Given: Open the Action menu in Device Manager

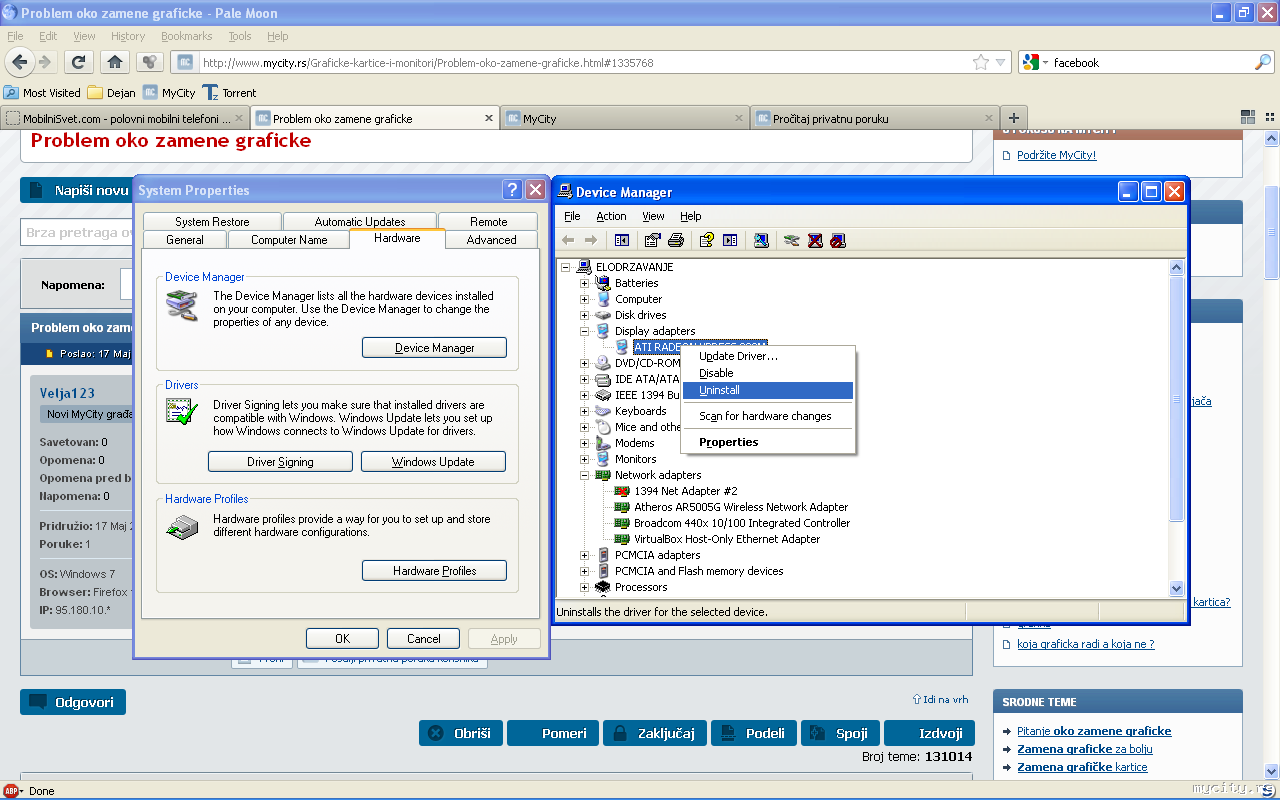Looking at the screenshot, I should click(x=611, y=216).
